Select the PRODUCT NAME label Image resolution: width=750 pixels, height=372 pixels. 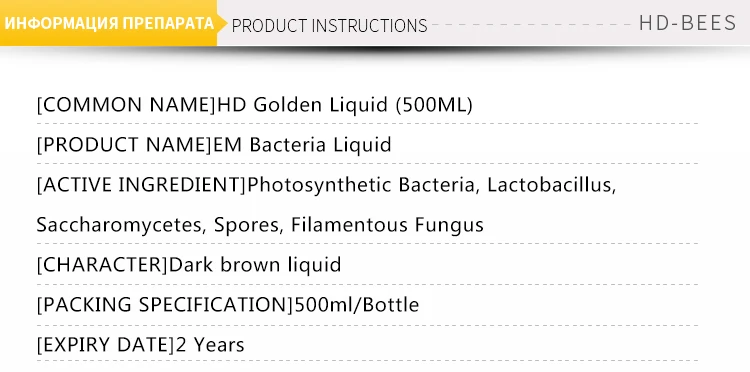[x=125, y=144]
